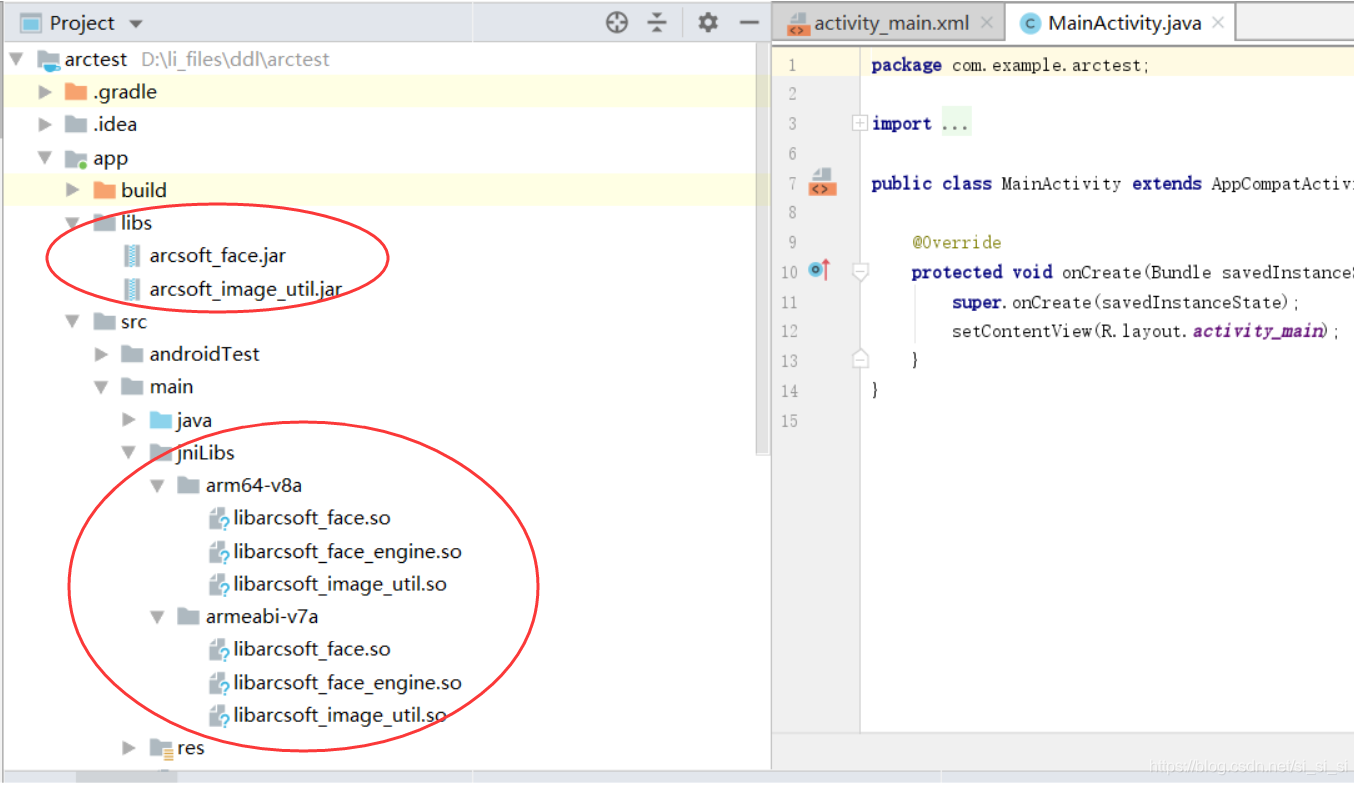Click the Collapse All icon in Project panel
Viewport: 1357px width, 785px height.
(657, 21)
